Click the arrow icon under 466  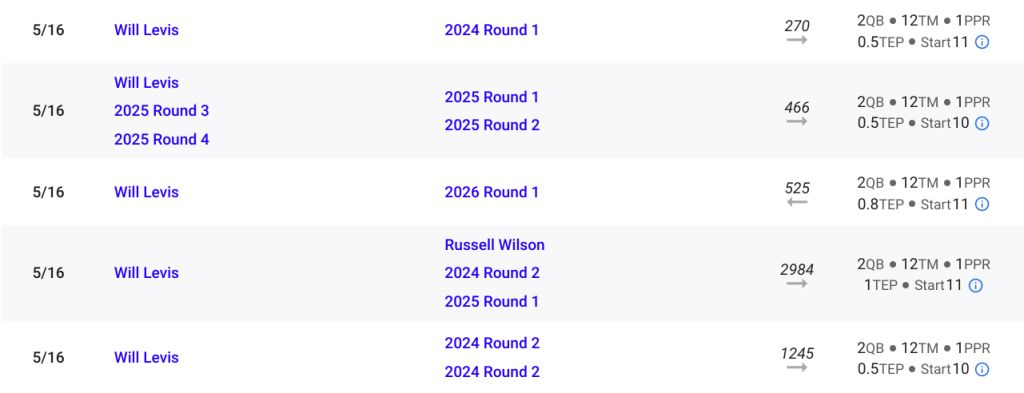pos(797,121)
